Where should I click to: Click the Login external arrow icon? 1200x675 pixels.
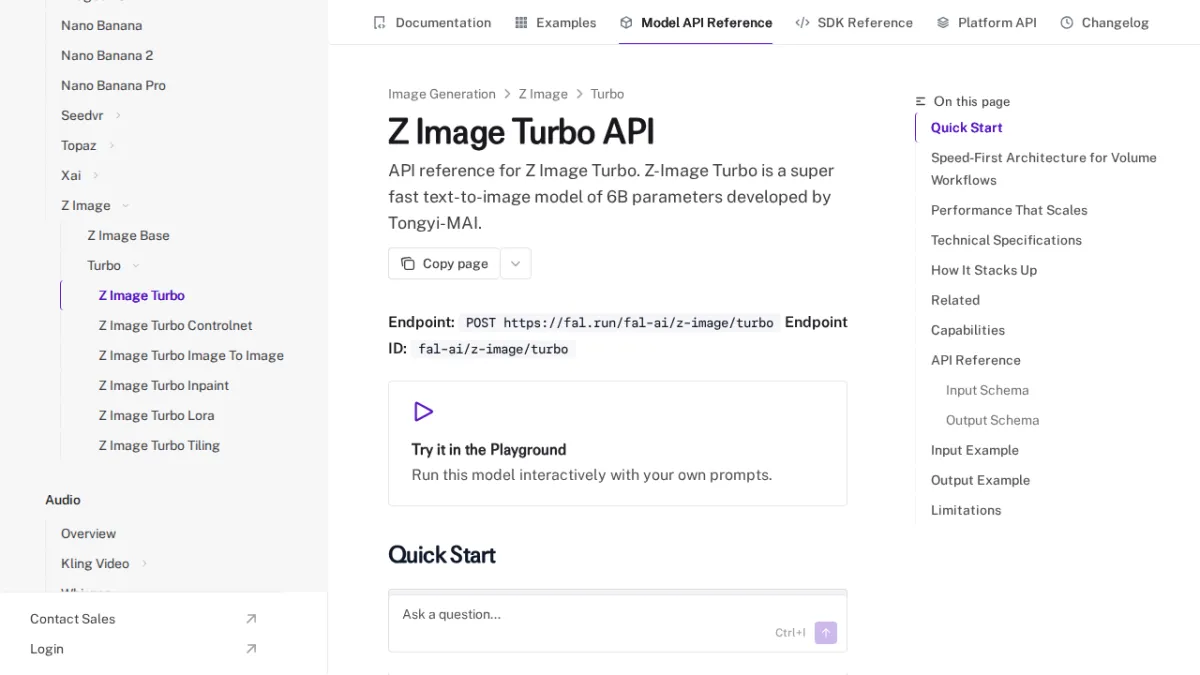pos(251,649)
